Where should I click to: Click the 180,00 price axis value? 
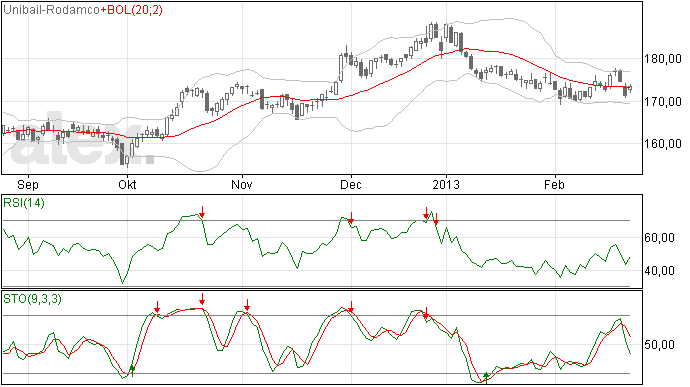[x=662, y=59]
